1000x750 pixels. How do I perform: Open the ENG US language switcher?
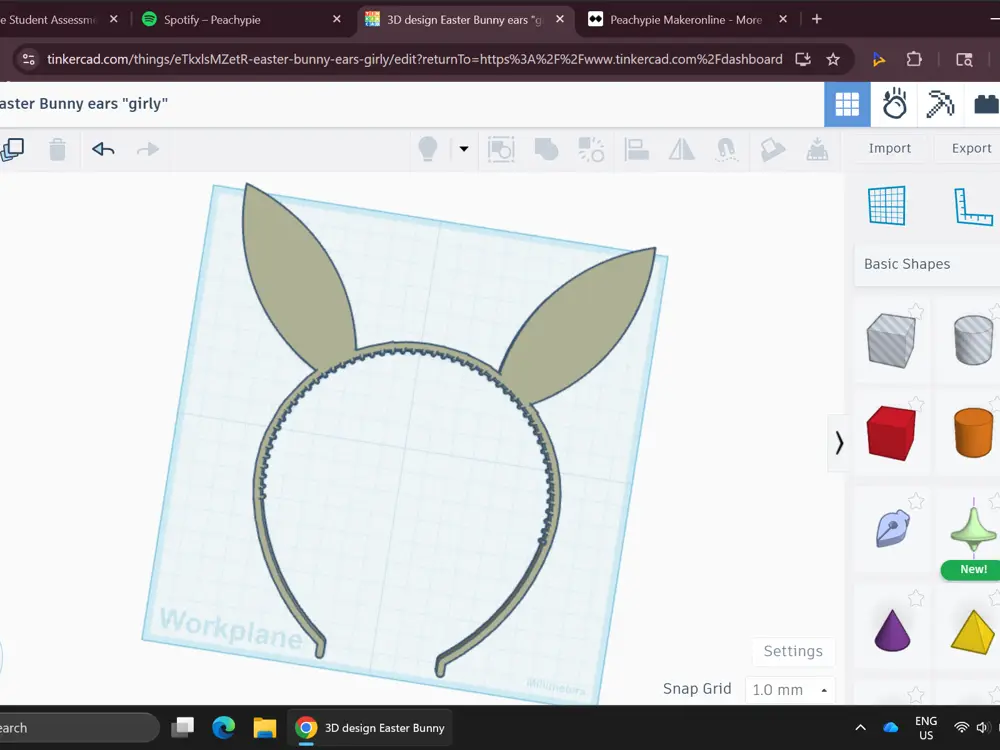926,728
